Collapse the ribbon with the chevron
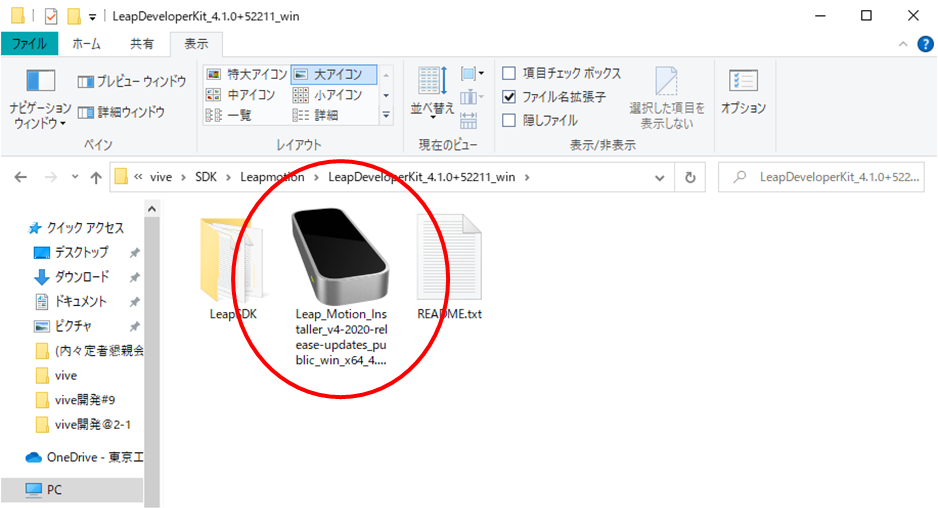Image resolution: width=938 pixels, height=508 pixels. tap(903, 44)
